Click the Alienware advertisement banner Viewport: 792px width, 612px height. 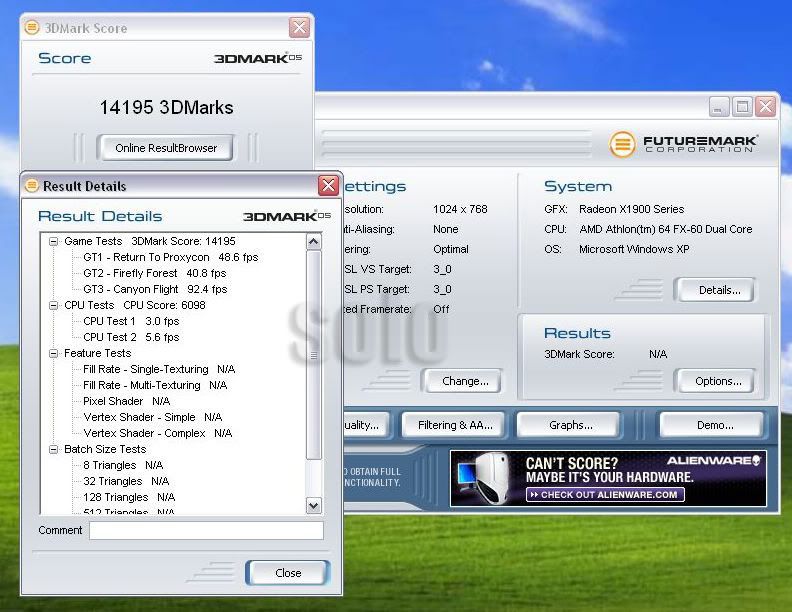[x=608, y=479]
